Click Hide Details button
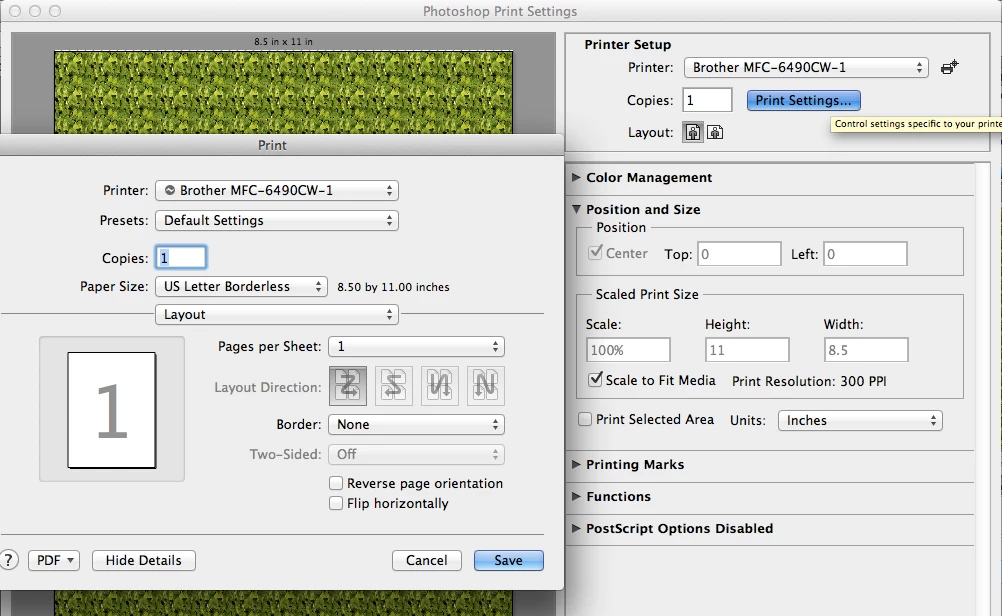 [144, 560]
